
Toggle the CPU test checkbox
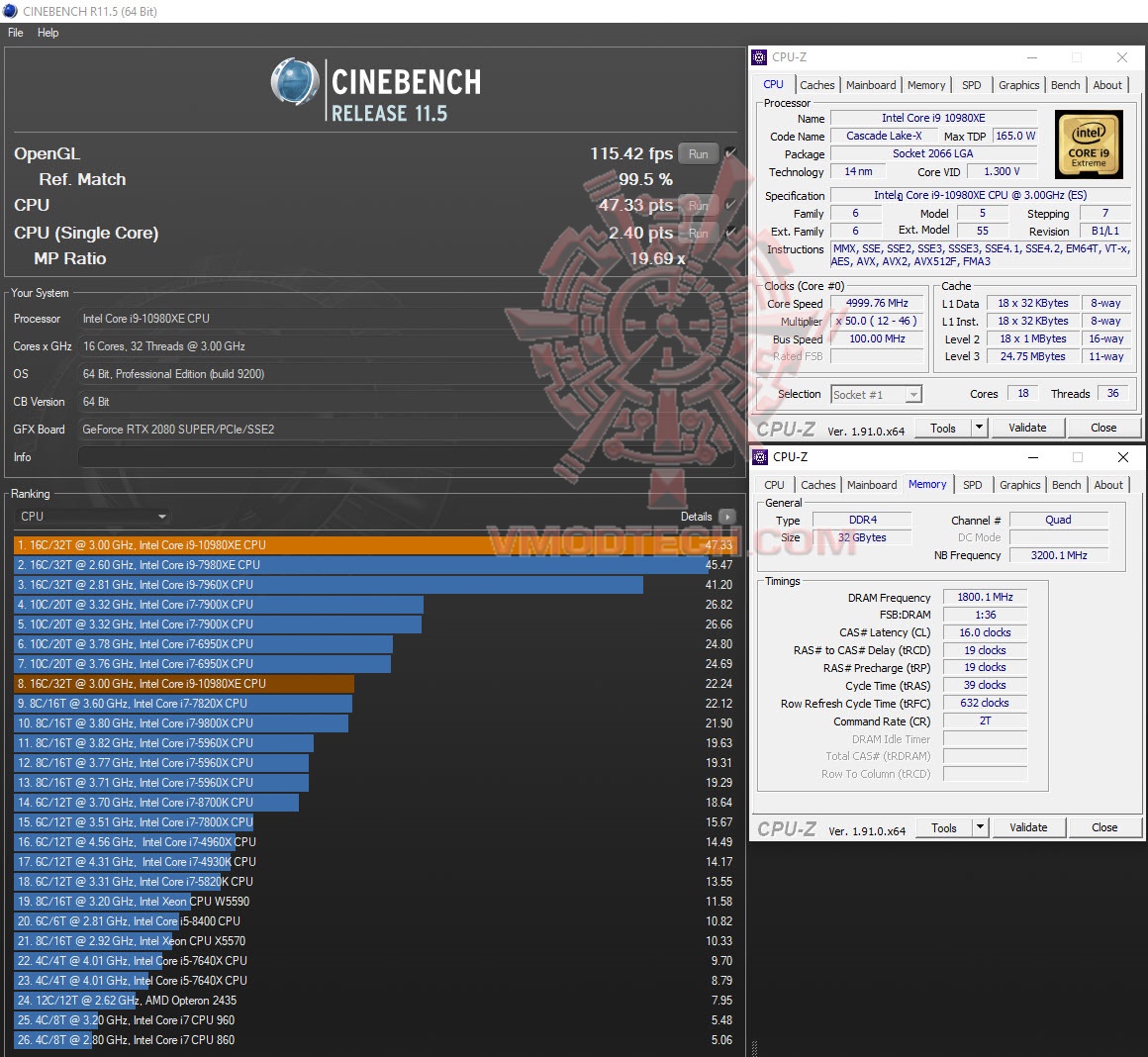730,205
